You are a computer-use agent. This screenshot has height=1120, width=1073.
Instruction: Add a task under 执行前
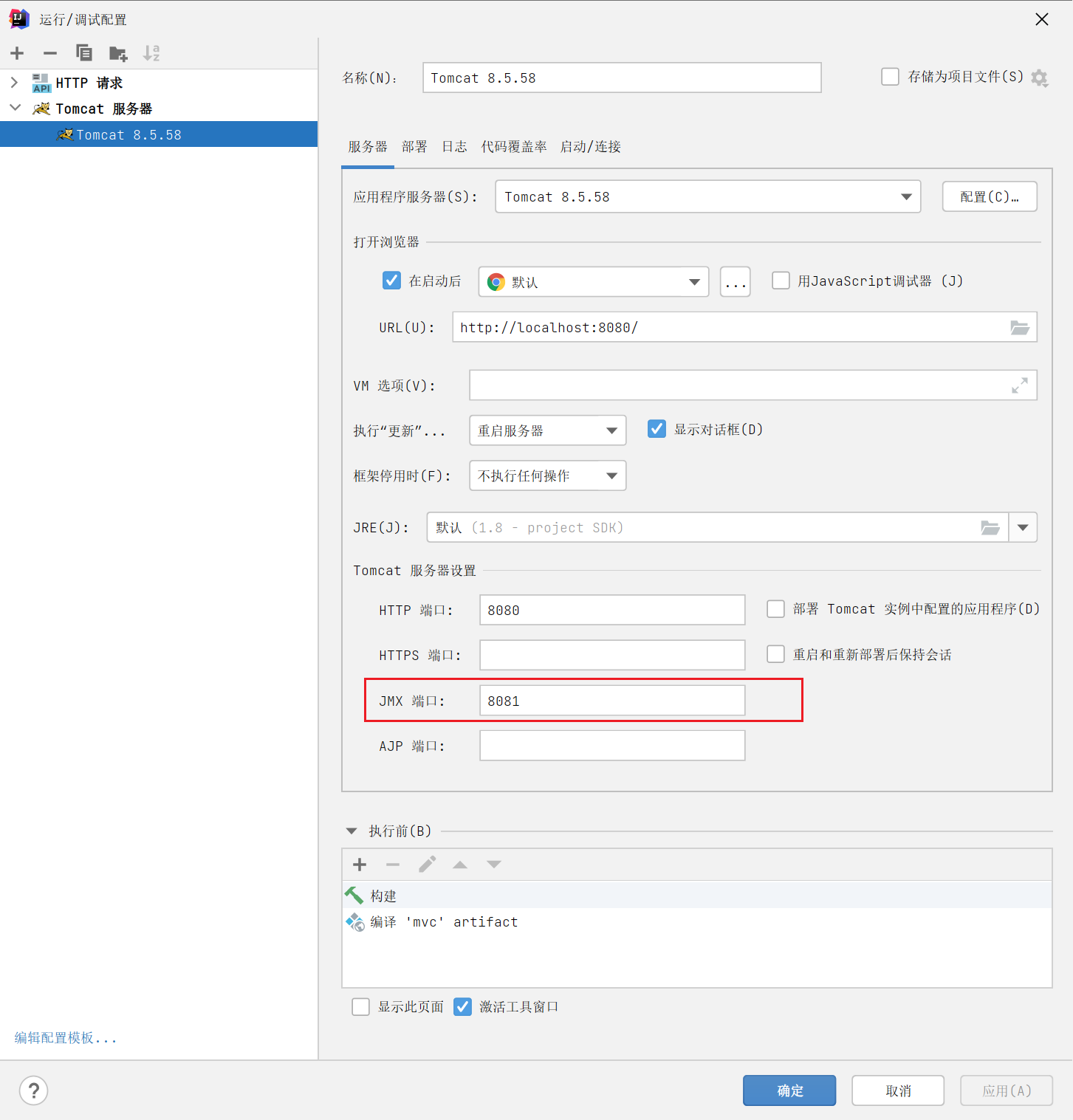tap(360, 865)
